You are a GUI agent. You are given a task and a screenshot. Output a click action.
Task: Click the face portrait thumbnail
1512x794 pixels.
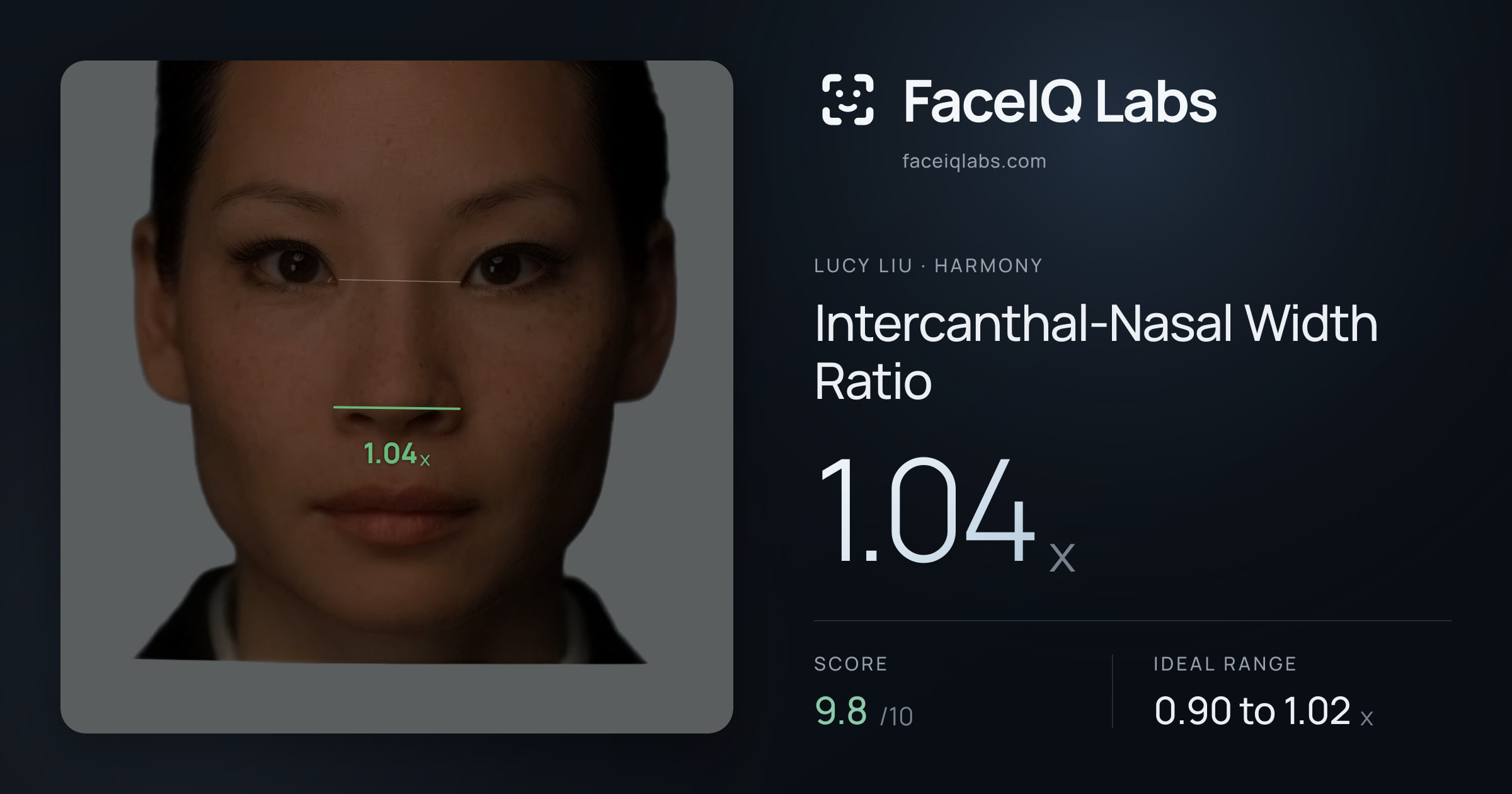[x=397, y=397]
